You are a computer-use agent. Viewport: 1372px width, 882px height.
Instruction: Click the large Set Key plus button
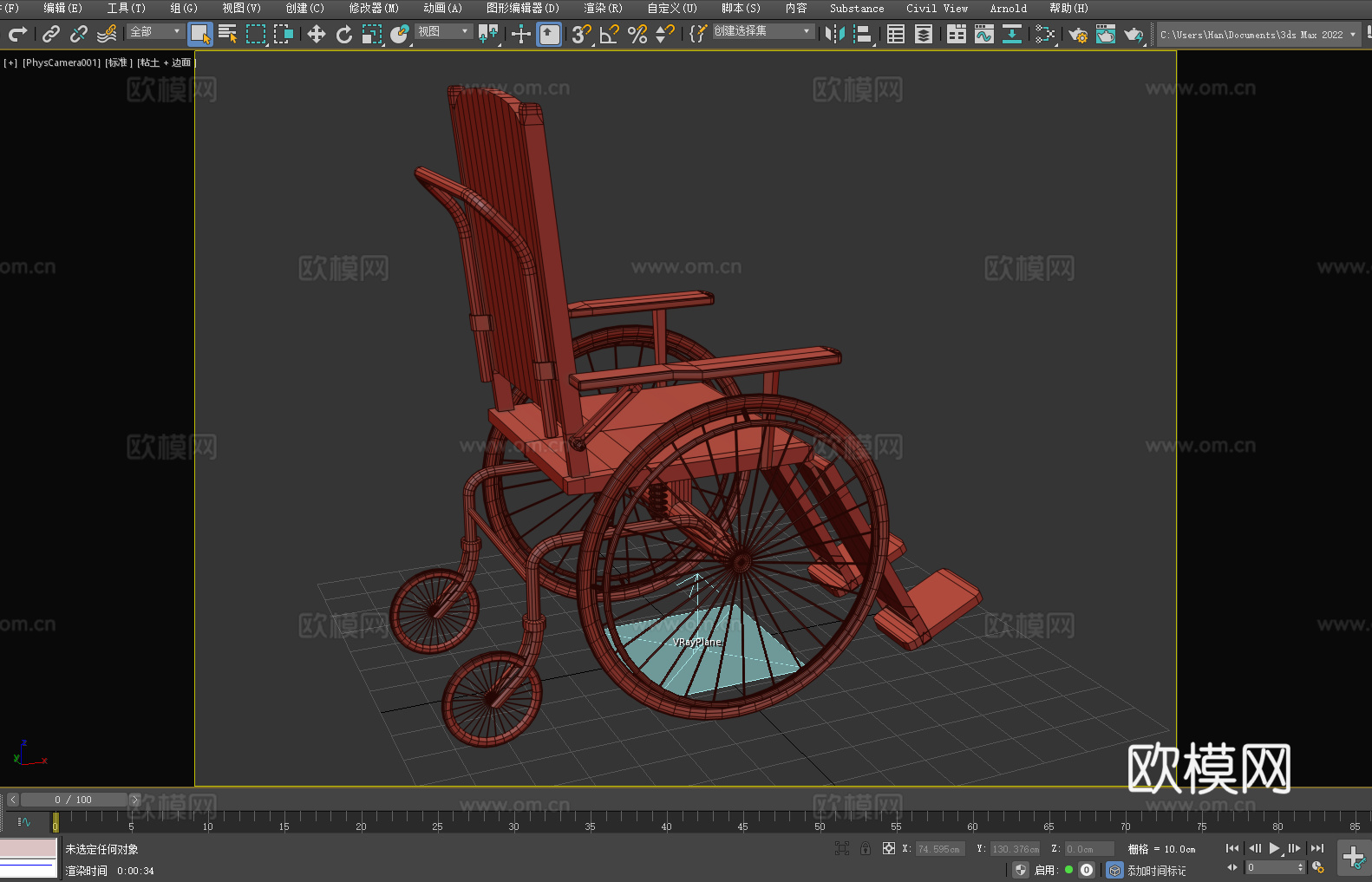pyautogui.click(x=1354, y=858)
